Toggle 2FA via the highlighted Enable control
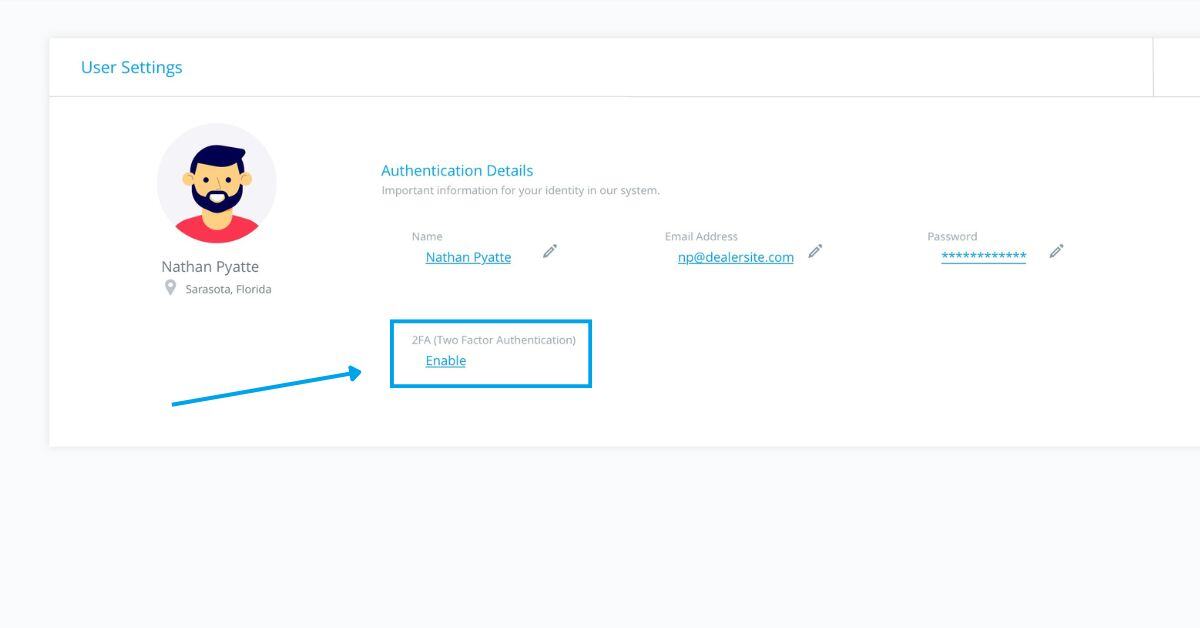The image size is (1200, 628). coord(445,360)
